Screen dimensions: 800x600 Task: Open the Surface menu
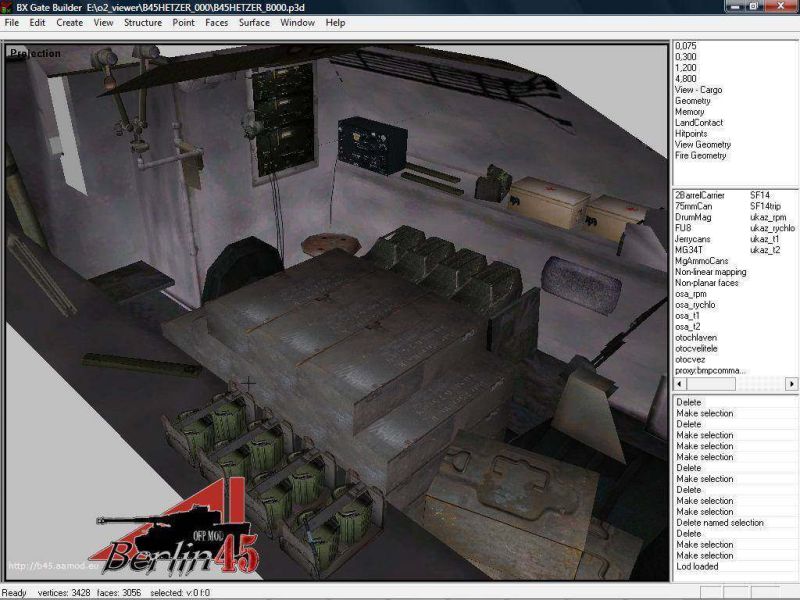click(x=254, y=23)
